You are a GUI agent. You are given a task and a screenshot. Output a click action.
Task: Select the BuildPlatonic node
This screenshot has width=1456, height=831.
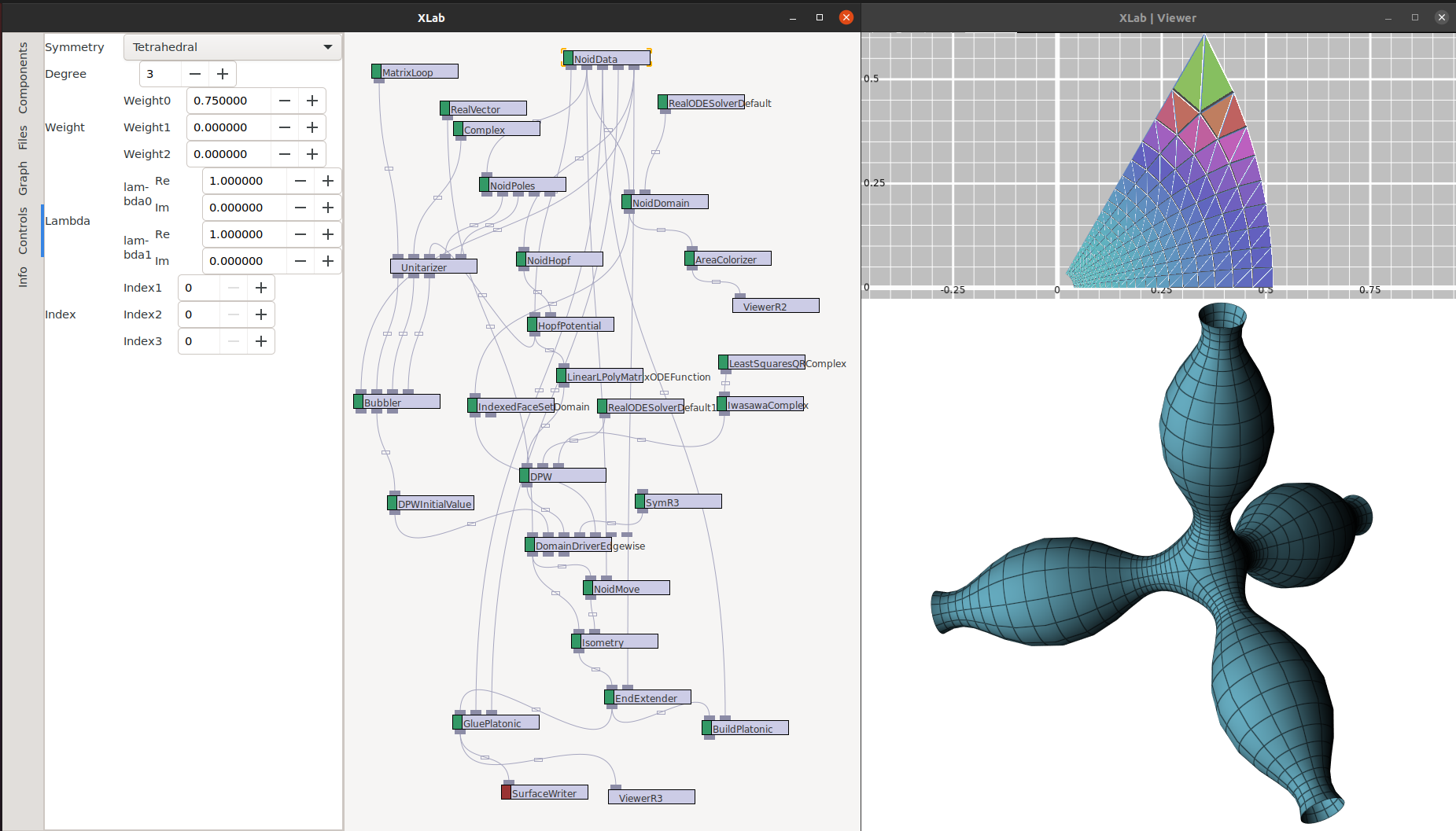tap(745, 729)
